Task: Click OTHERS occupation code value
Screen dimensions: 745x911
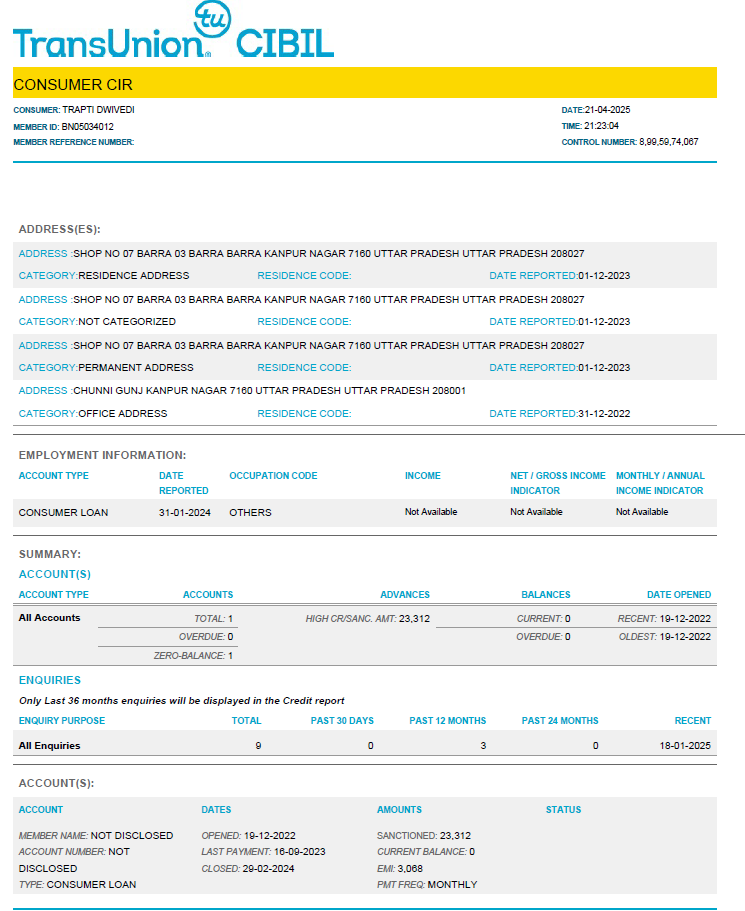Action: [250, 512]
